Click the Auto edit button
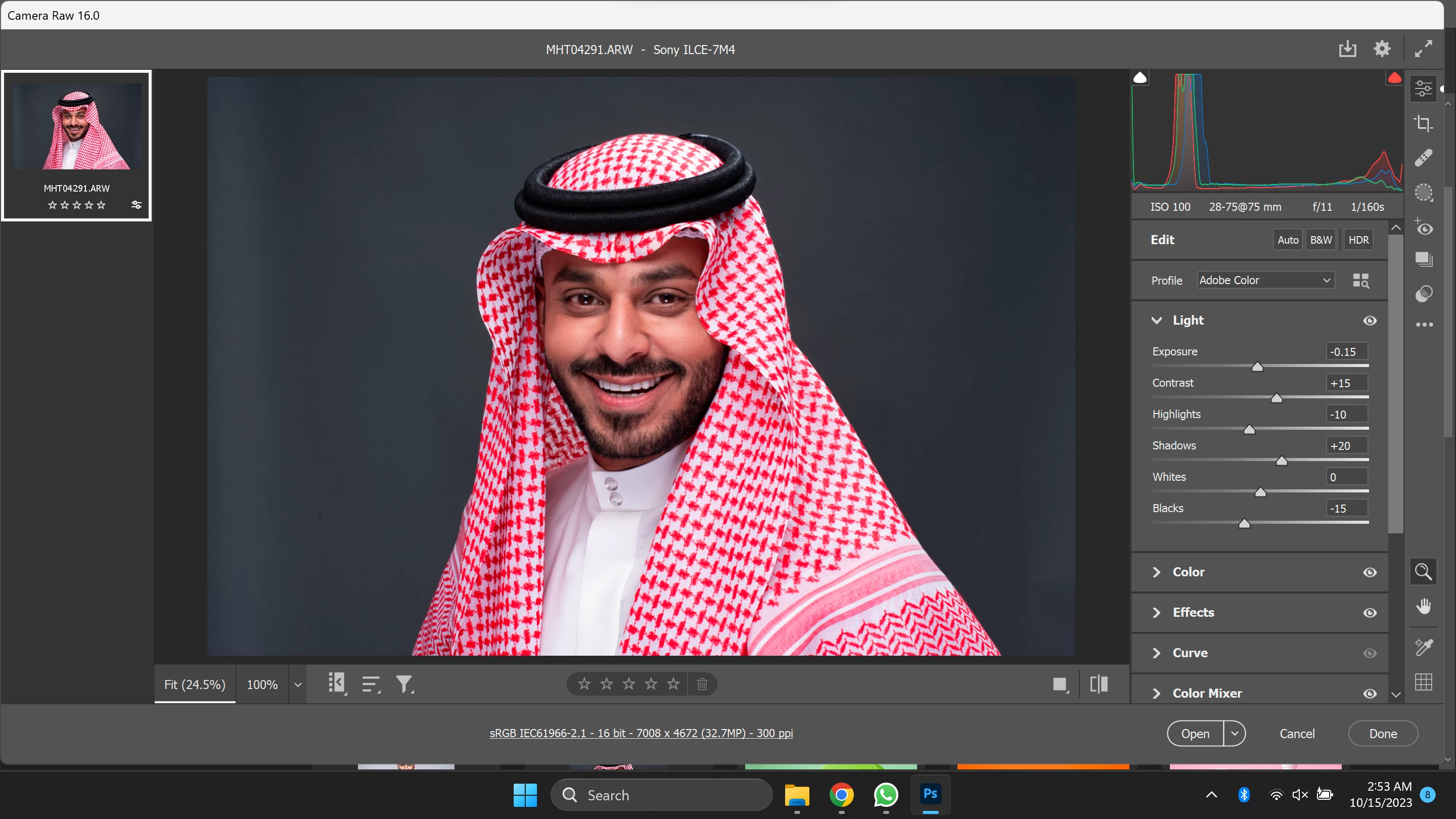This screenshot has height=819, width=1456. (1288, 240)
